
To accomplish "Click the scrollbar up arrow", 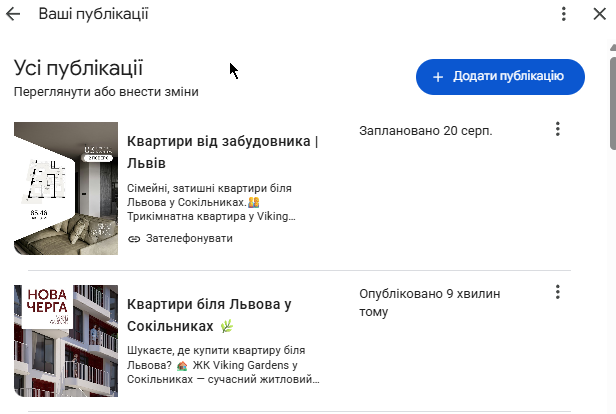I will [613, 47].
